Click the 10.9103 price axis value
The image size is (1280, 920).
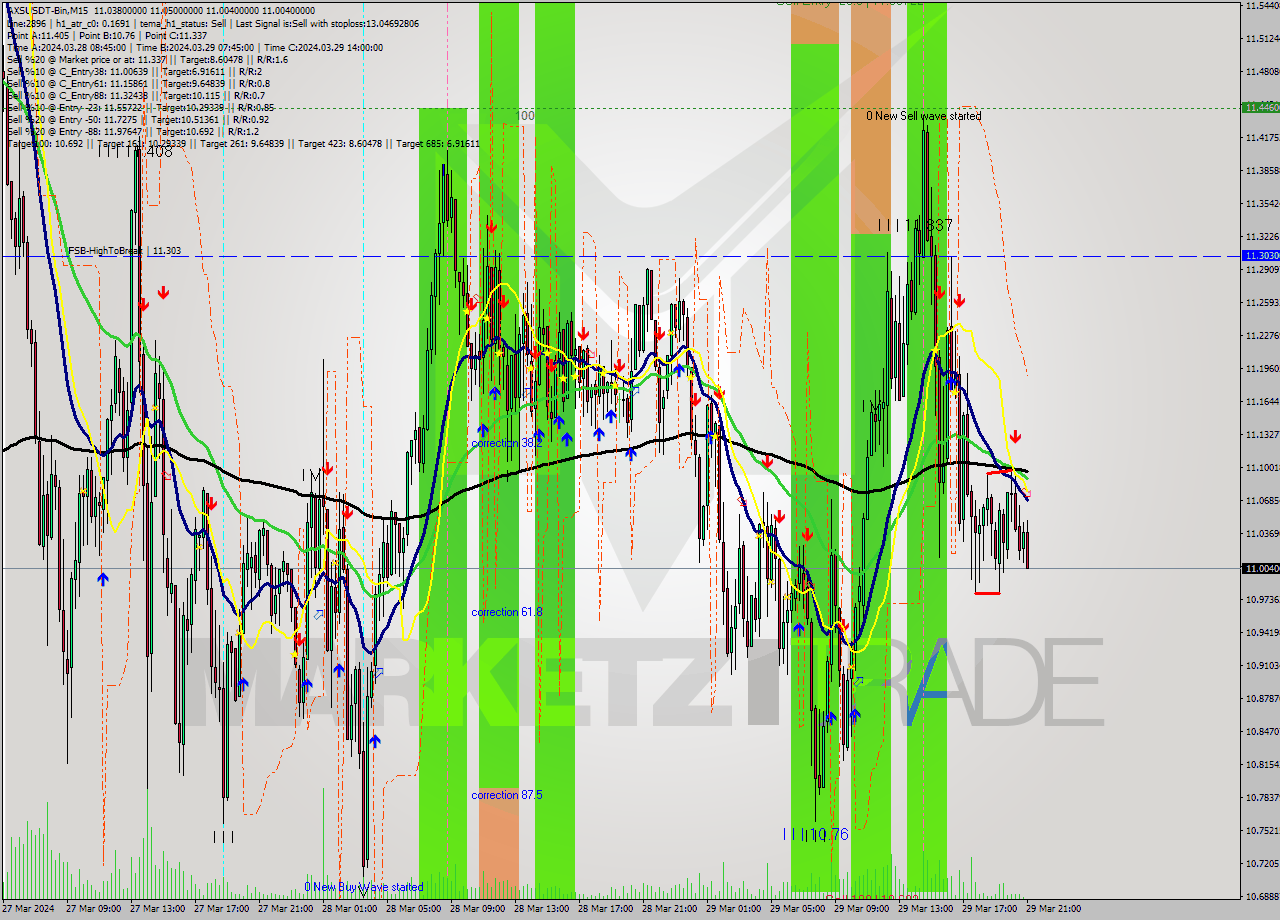(x=1262, y=665)
